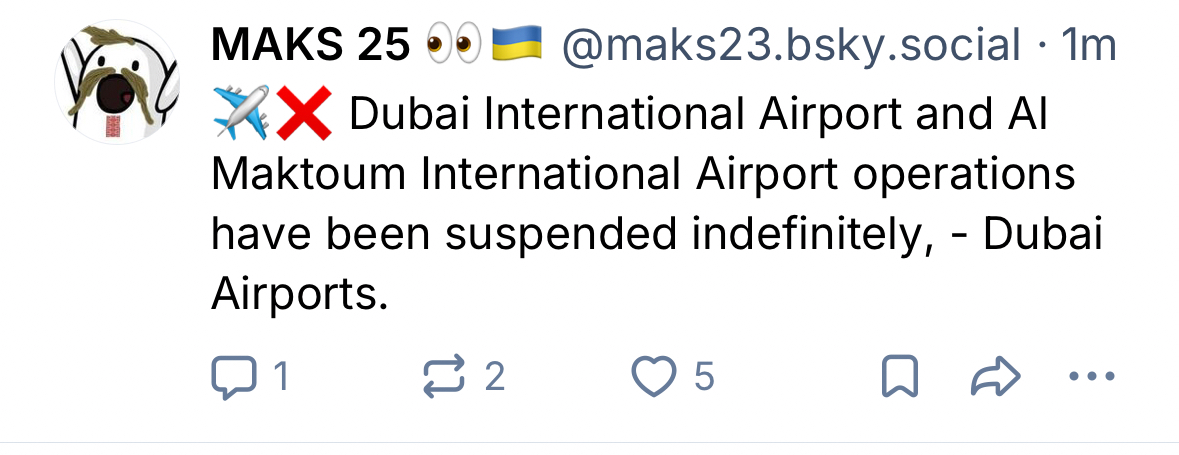Click the eyes emoji beside the name
Viewport: 1179px width, 455px height.
(x=454, y=45)
